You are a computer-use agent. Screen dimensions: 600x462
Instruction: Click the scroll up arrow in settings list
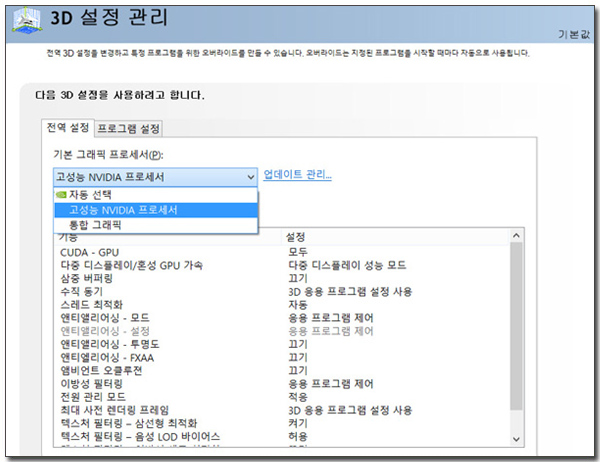tap(516, 236)
